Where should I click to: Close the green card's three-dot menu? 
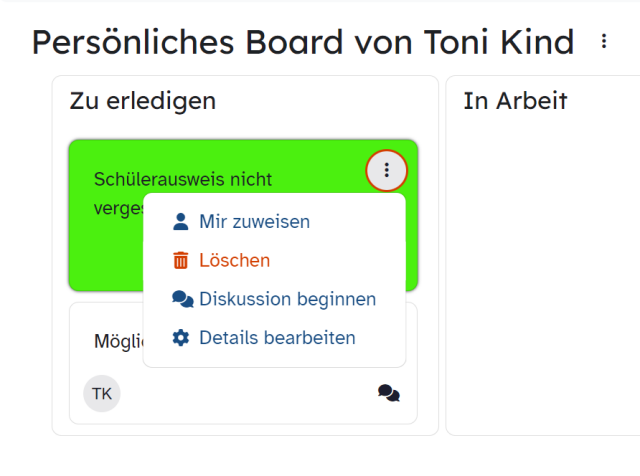point(386,170)
